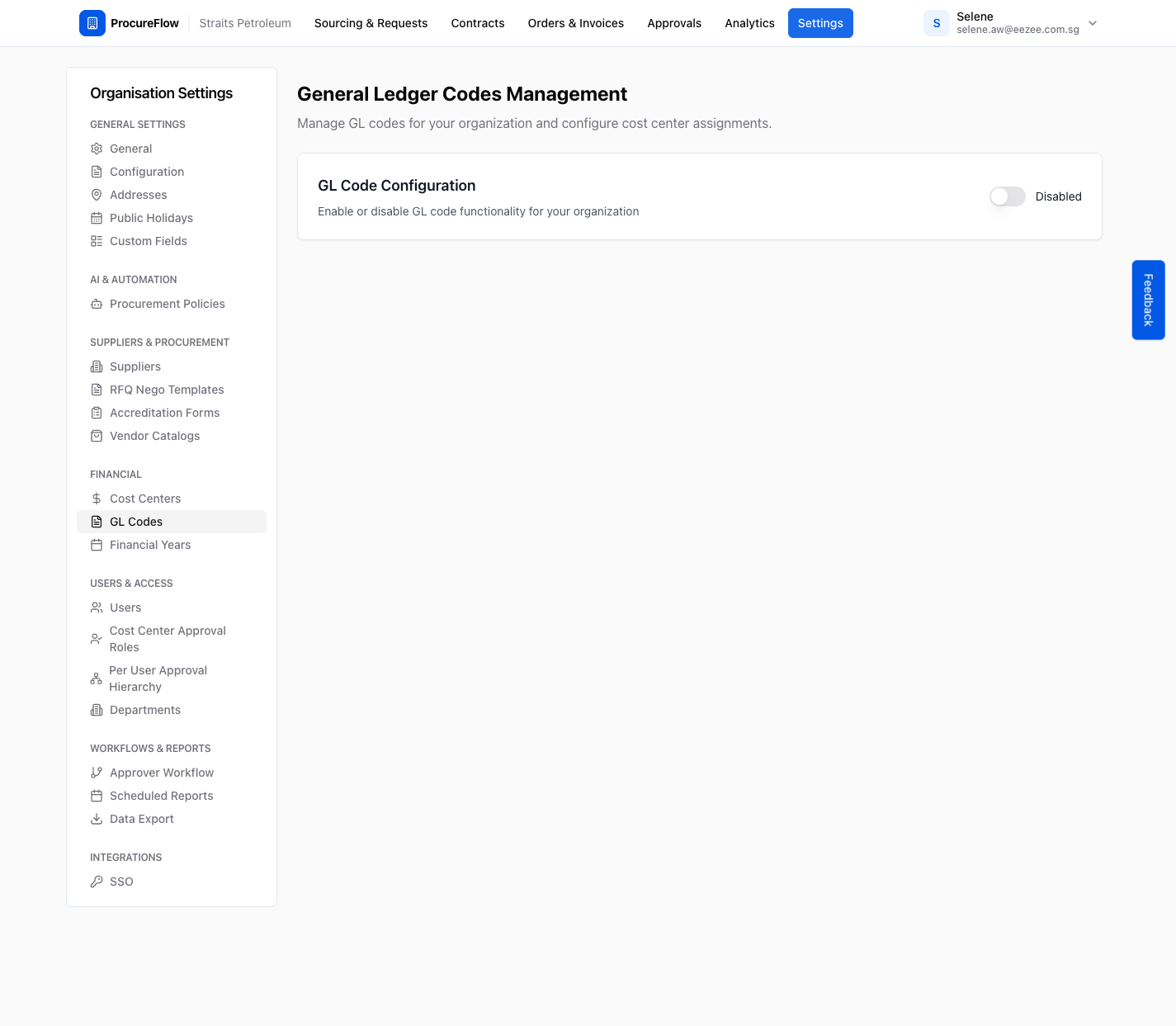1176x1026 pixels.
Task: Click the calendar icon beside Financial Years
Action: click(x=97, y=545)
